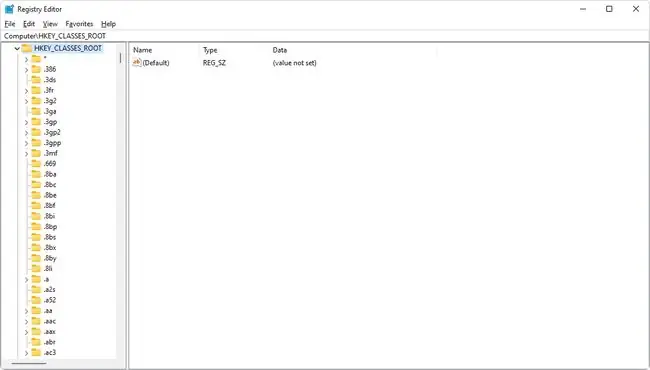Click the registry path address bar

pyautogui.click(x=325, y=36)
